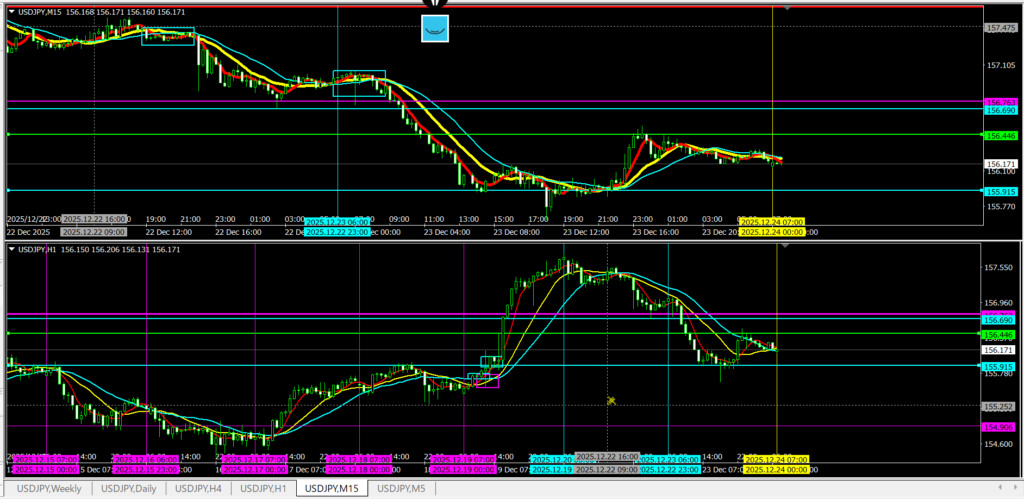Click the cyan 155.915 price label on M15 chart

click(x=1001, y=190)
